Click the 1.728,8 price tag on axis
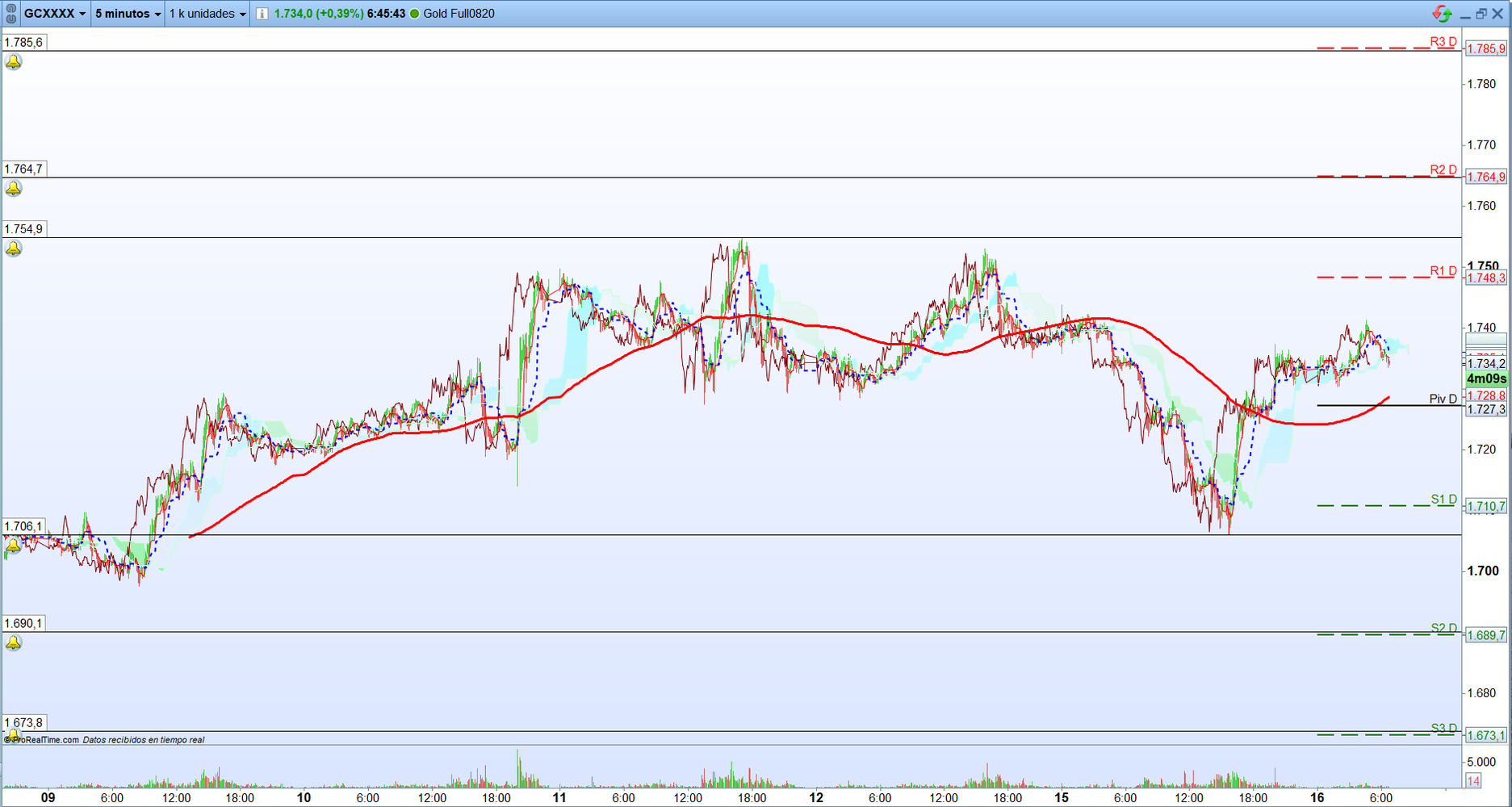Viewport: 1512px width, 807px height. tap(1486, 395)
